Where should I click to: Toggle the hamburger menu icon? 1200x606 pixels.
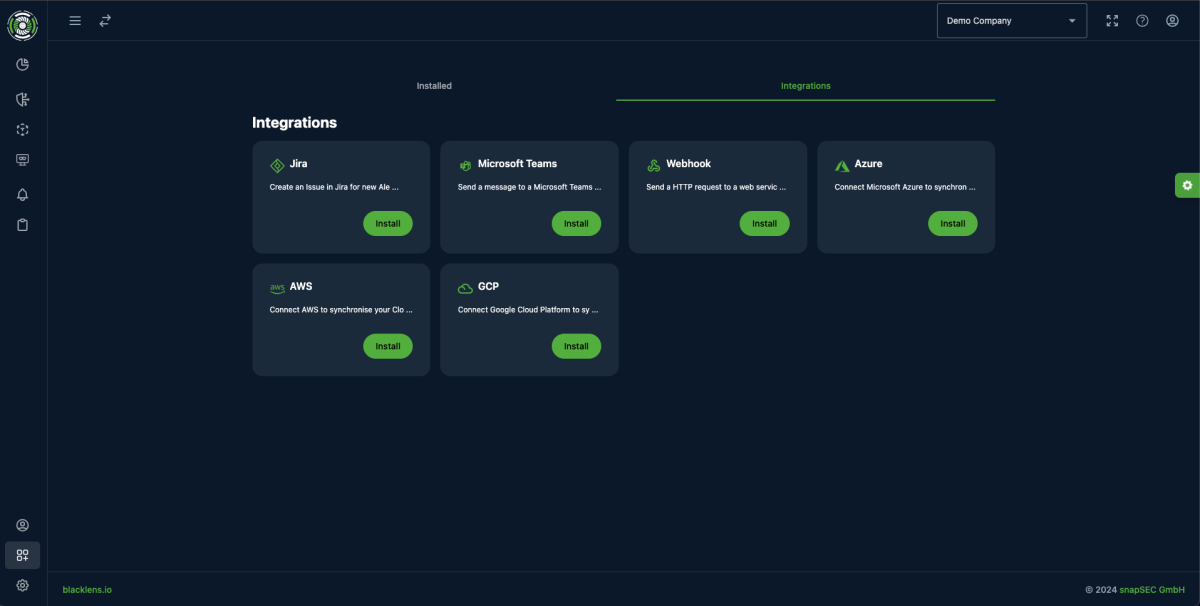click(75, 21)
